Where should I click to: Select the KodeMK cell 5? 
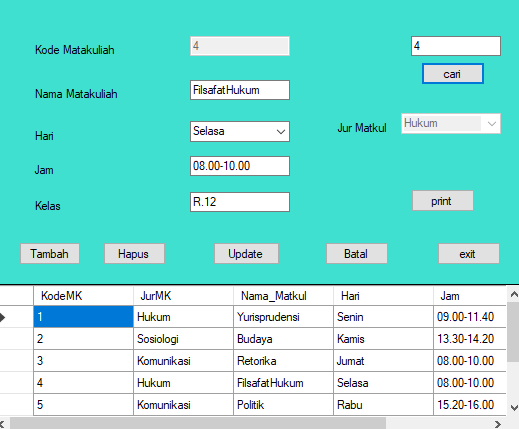coord(83,405)
